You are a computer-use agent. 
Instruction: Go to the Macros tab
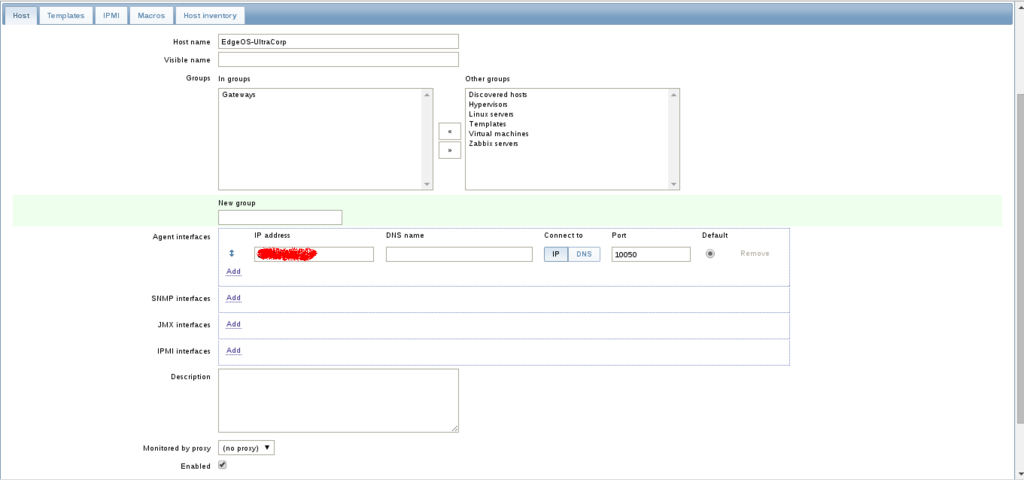pyautogui.click(x=151, y=15)
